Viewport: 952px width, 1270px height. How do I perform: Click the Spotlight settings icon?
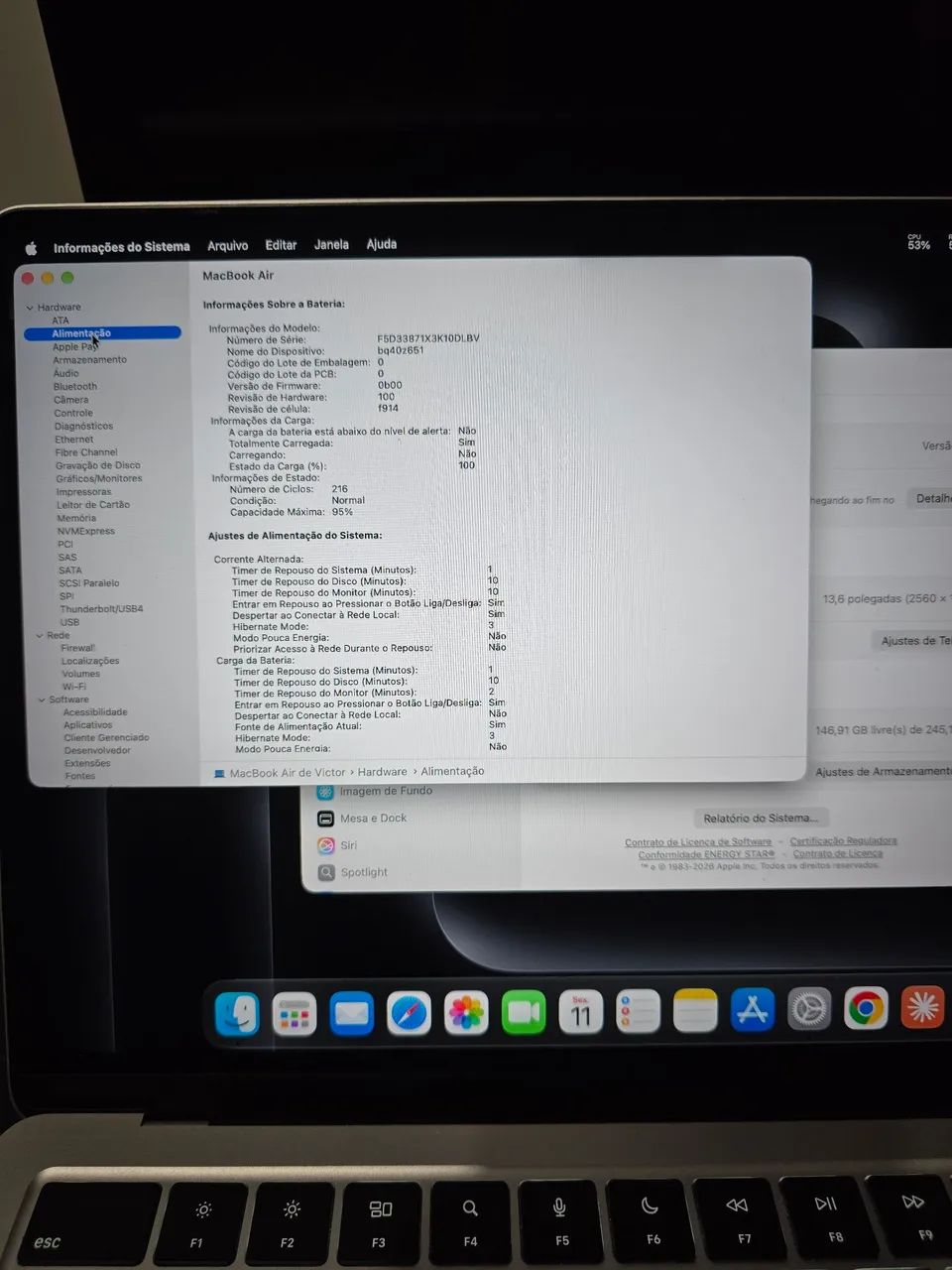(326, 872)
